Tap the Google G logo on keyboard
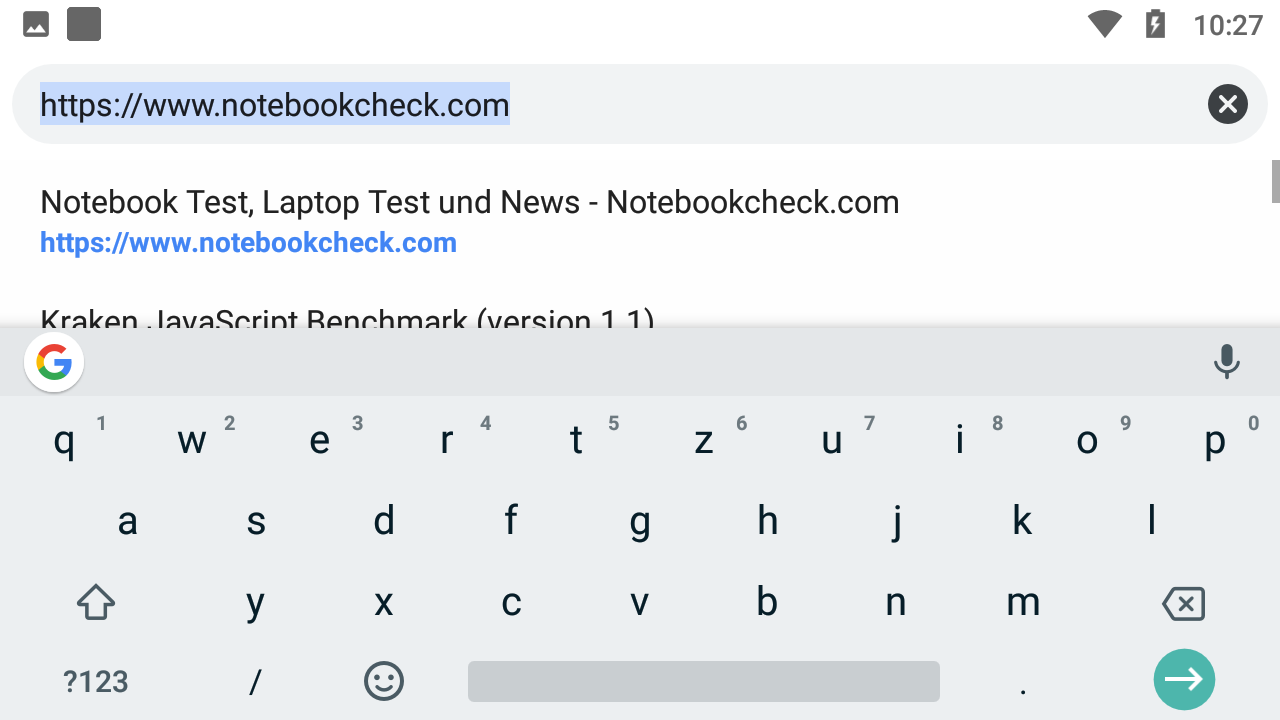The width and height of the screenshot is (1280, 720). [x=54, y=362]
